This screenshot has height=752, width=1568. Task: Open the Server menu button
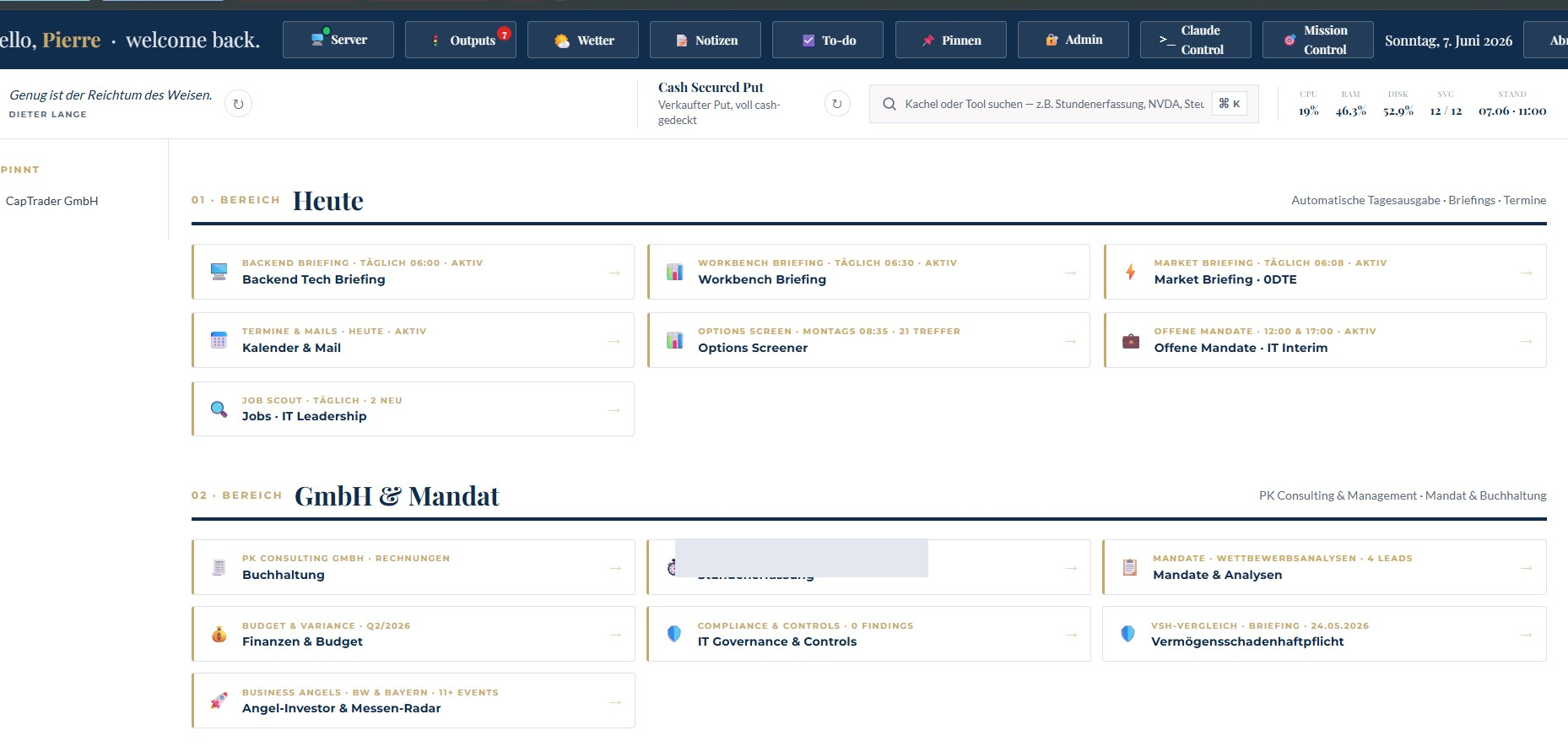coord(338,40)
